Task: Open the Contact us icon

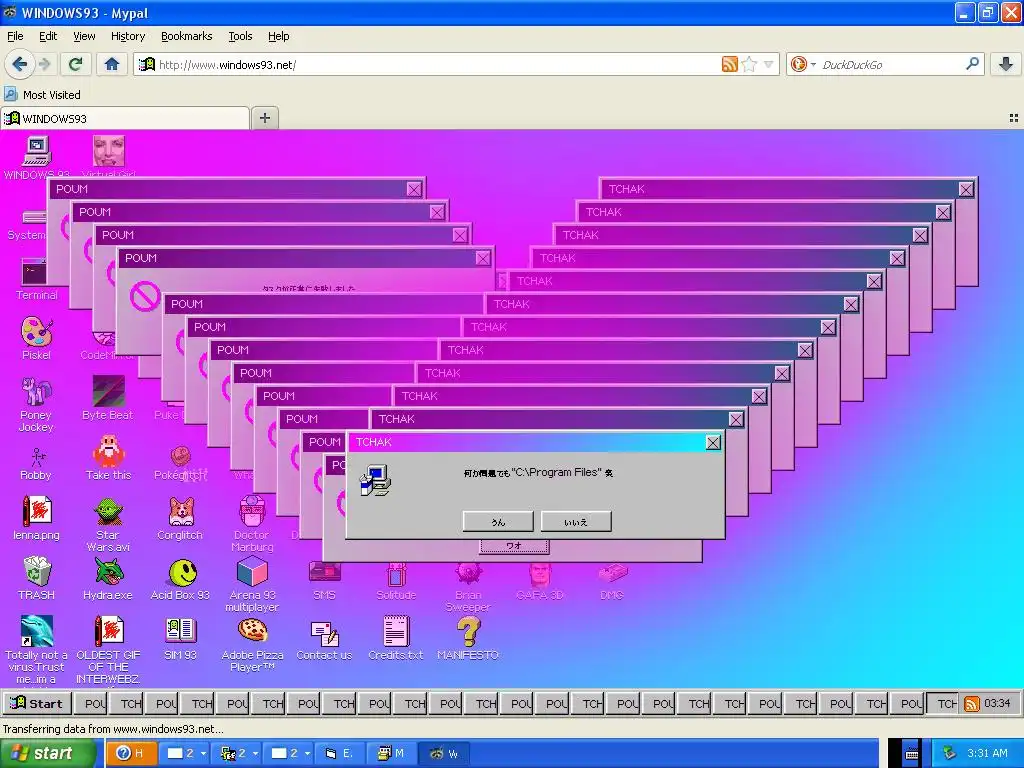Action: tap(325, 632)
